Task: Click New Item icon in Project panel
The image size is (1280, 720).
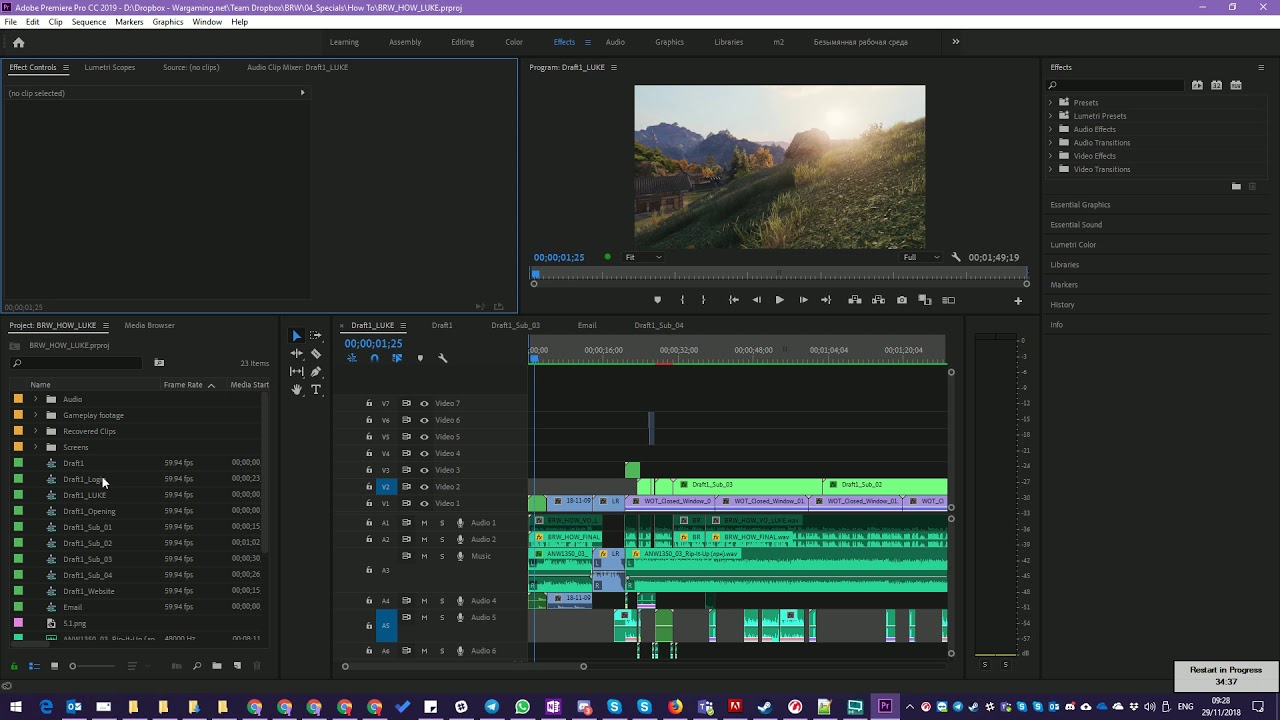Action: coord(237,666)
